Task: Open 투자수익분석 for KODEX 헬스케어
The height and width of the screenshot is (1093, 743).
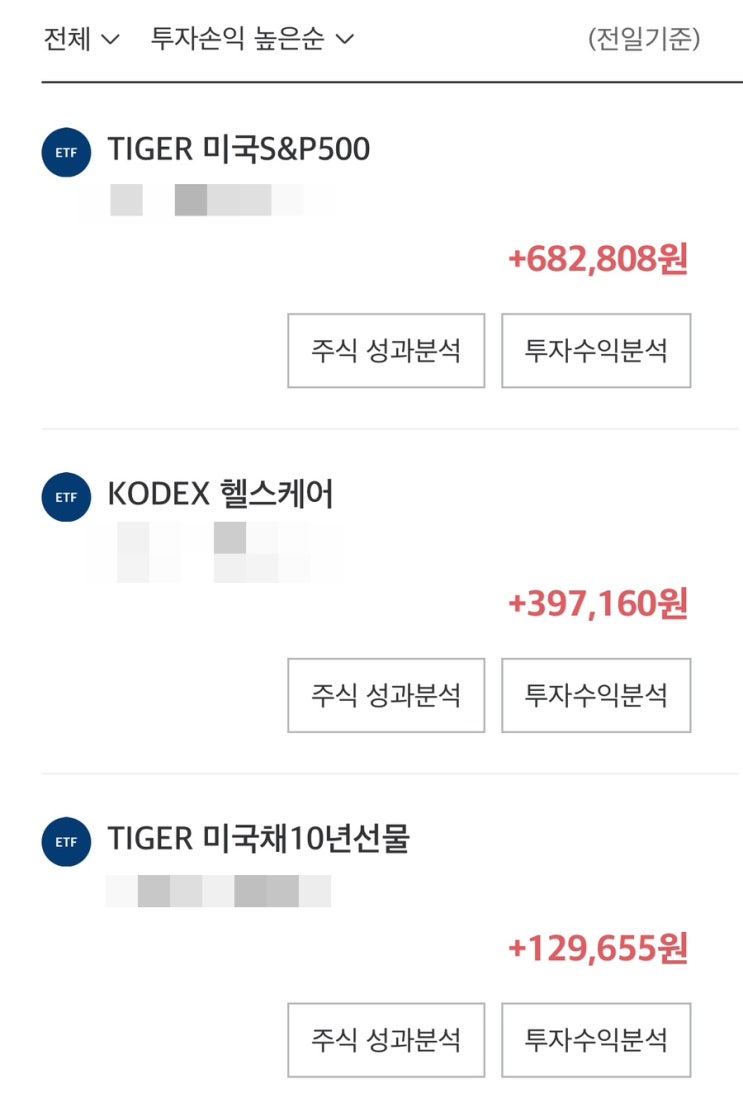Action: coord(596,695)
